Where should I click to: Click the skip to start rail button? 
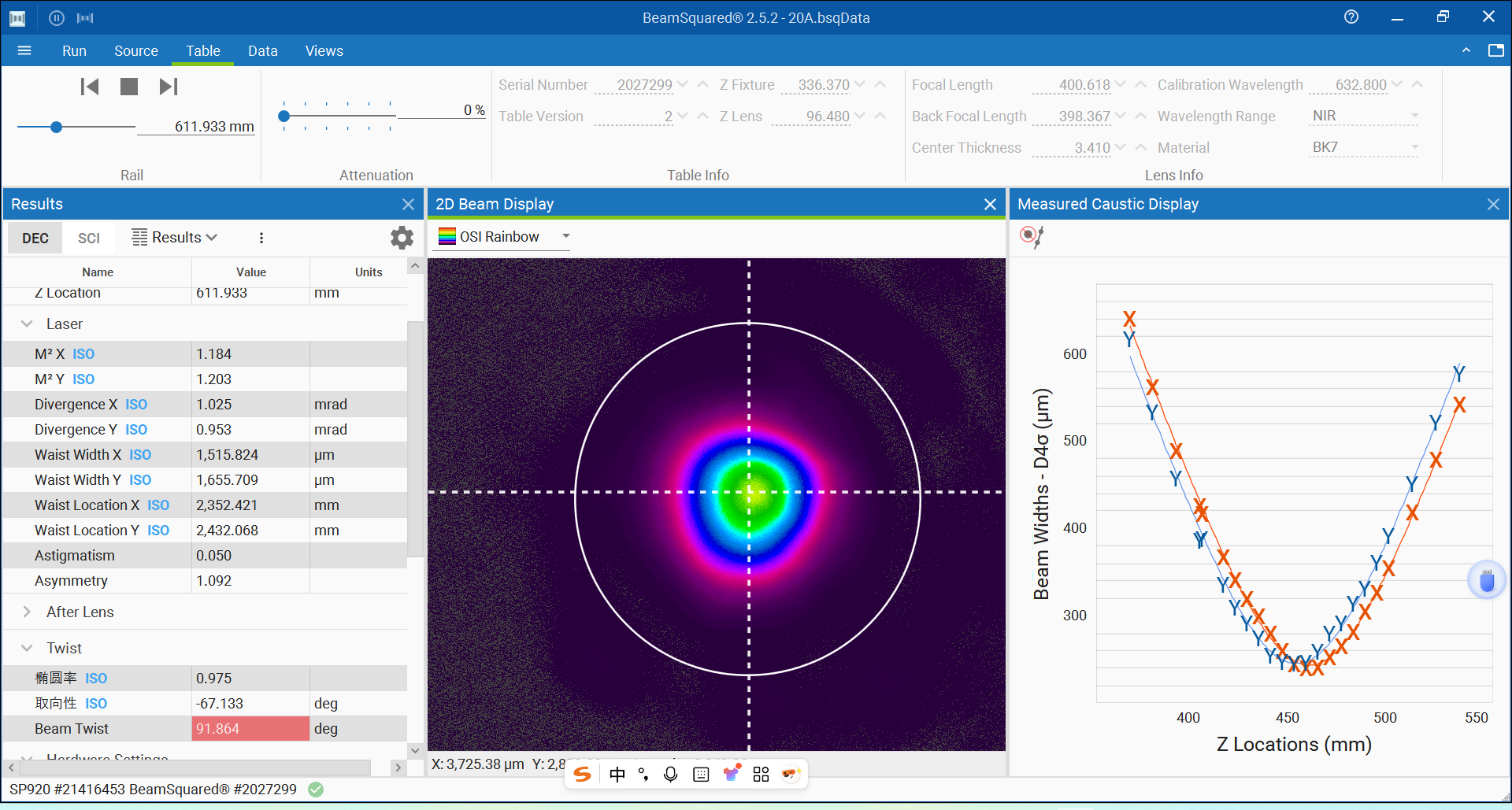coord(90,87)
